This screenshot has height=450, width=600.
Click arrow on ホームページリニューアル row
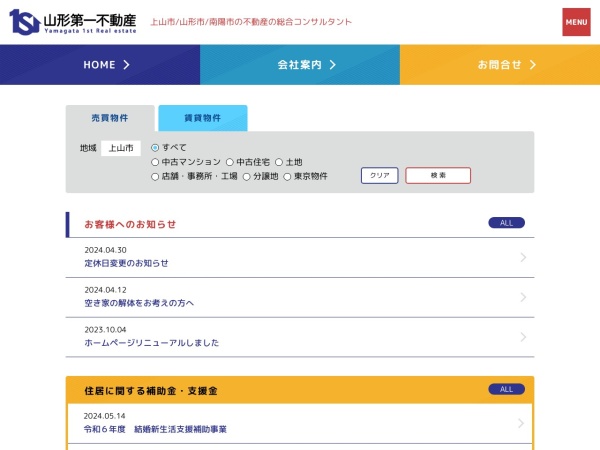[523, 337]
